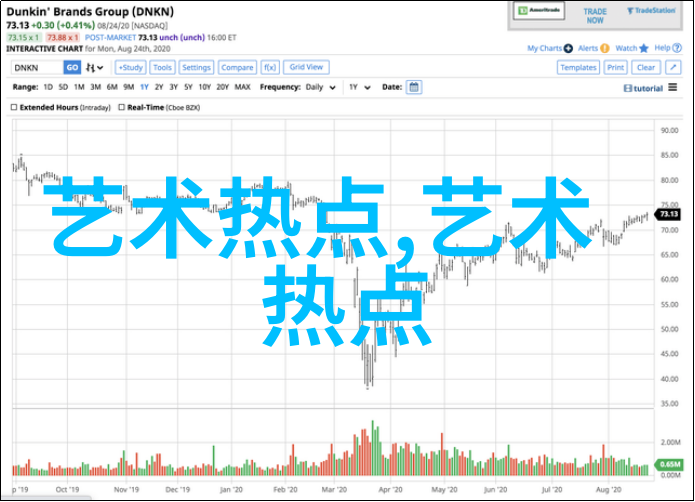Select the 5Y range

pyautogui.click(x=188, y=87)
